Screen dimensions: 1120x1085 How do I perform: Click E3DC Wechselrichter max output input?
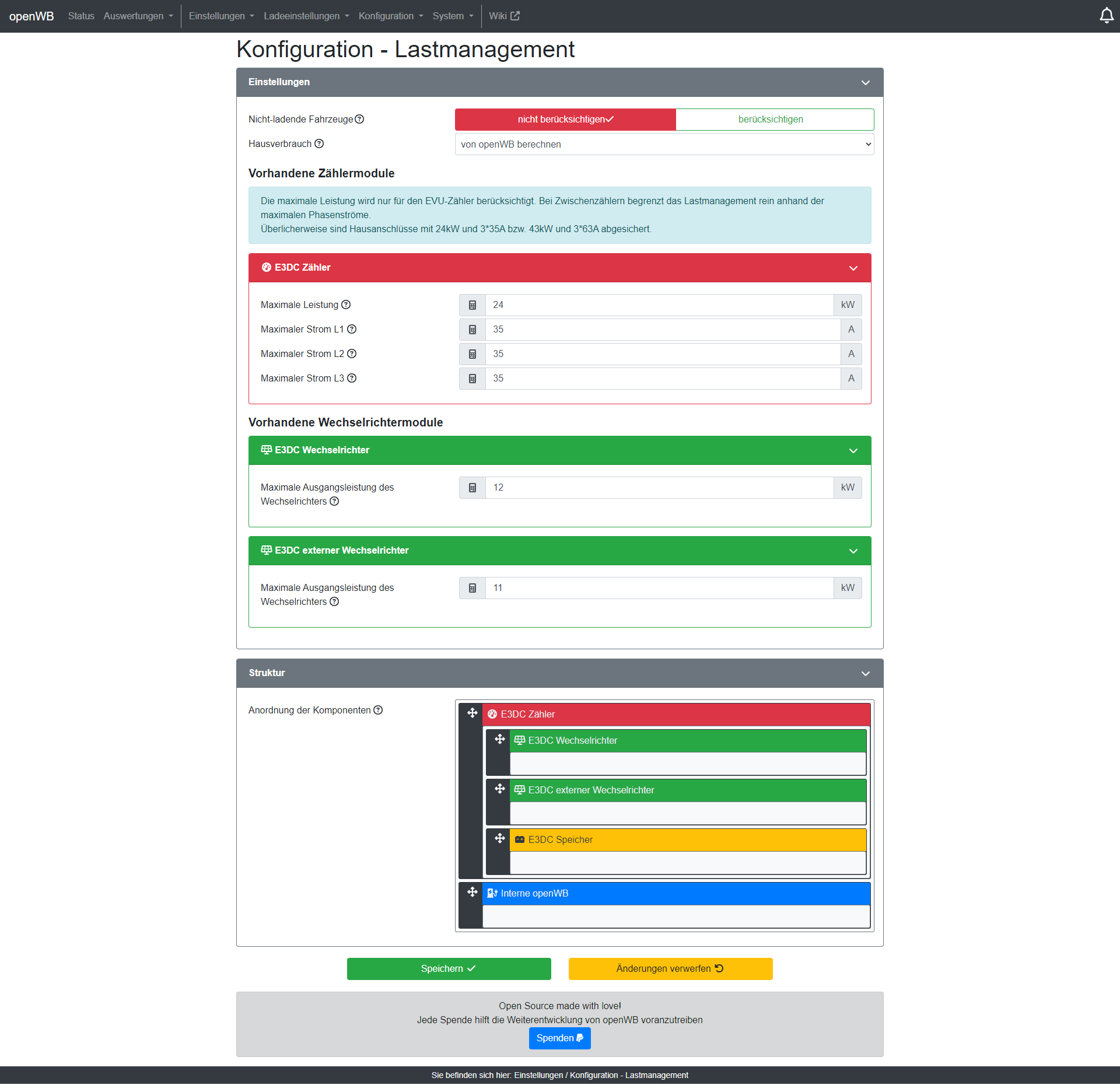click(x=659, y=488)
